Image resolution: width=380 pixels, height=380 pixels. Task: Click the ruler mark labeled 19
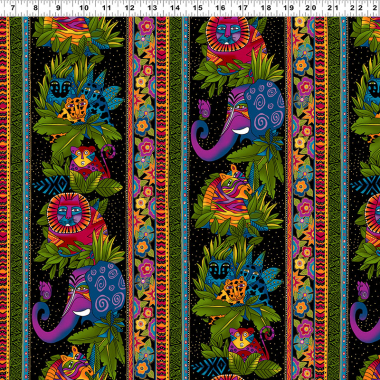[289, 8]
